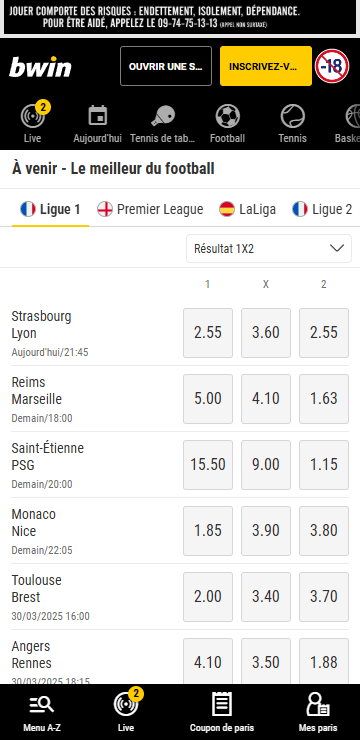Click the OUVRIR UNE S... button
The image size is (360, 740).
(x=166, y=66)
